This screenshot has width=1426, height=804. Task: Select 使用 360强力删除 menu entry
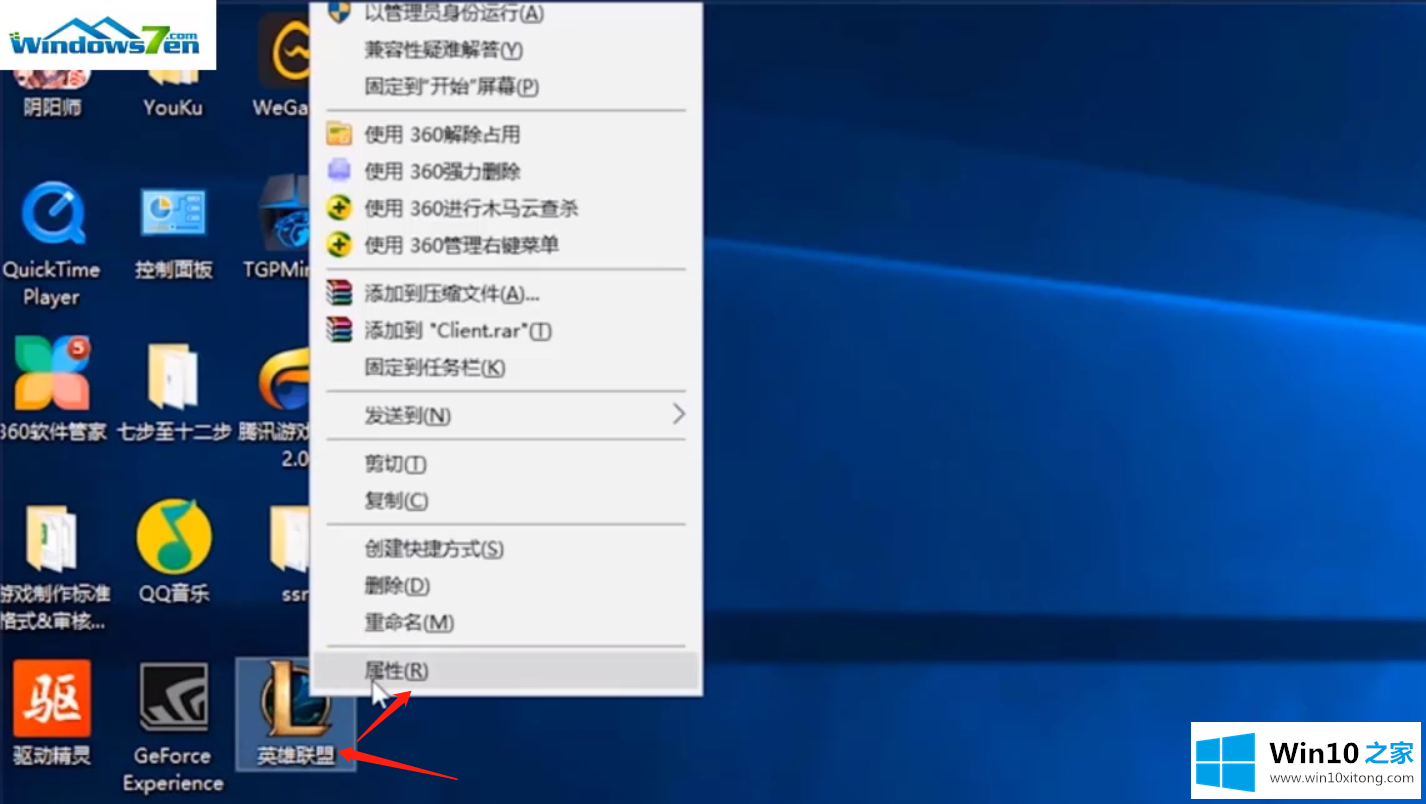click(506, 171)
